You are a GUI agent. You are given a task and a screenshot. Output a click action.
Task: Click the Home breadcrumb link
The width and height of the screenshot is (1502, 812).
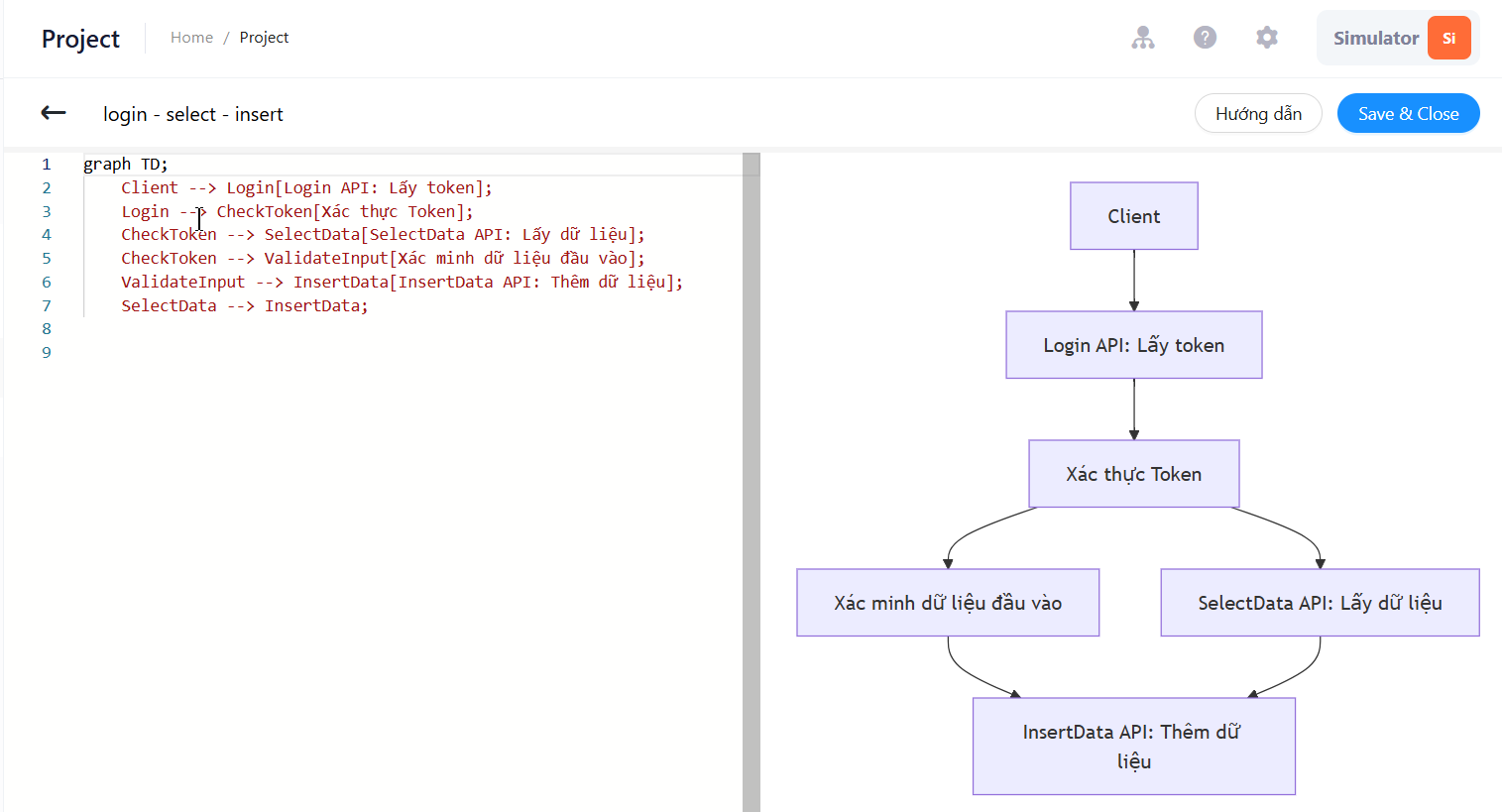pos(191,38)
